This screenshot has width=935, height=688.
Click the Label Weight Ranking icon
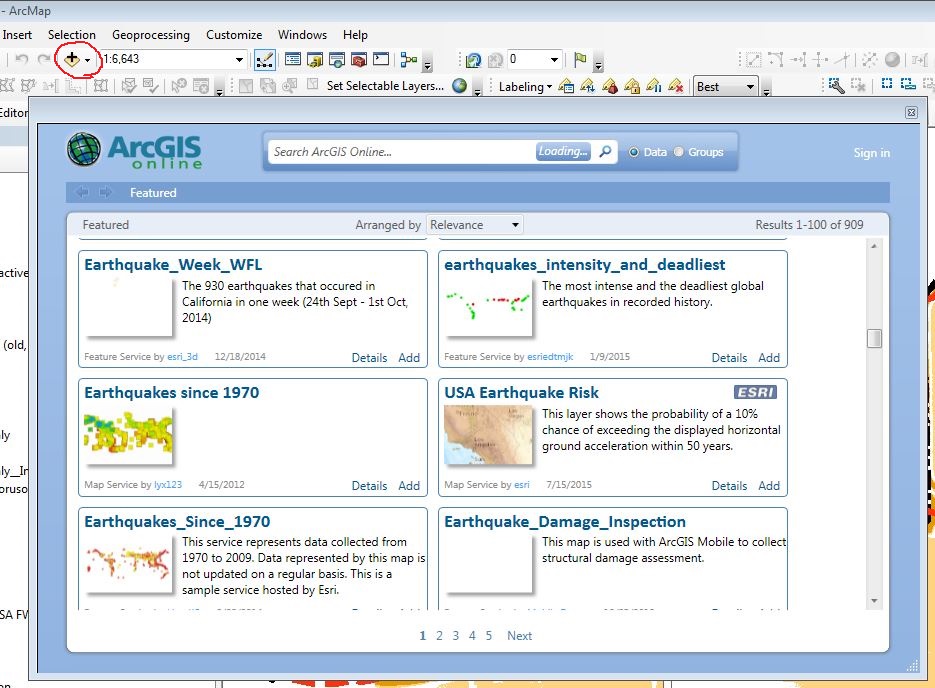[610, 87]
